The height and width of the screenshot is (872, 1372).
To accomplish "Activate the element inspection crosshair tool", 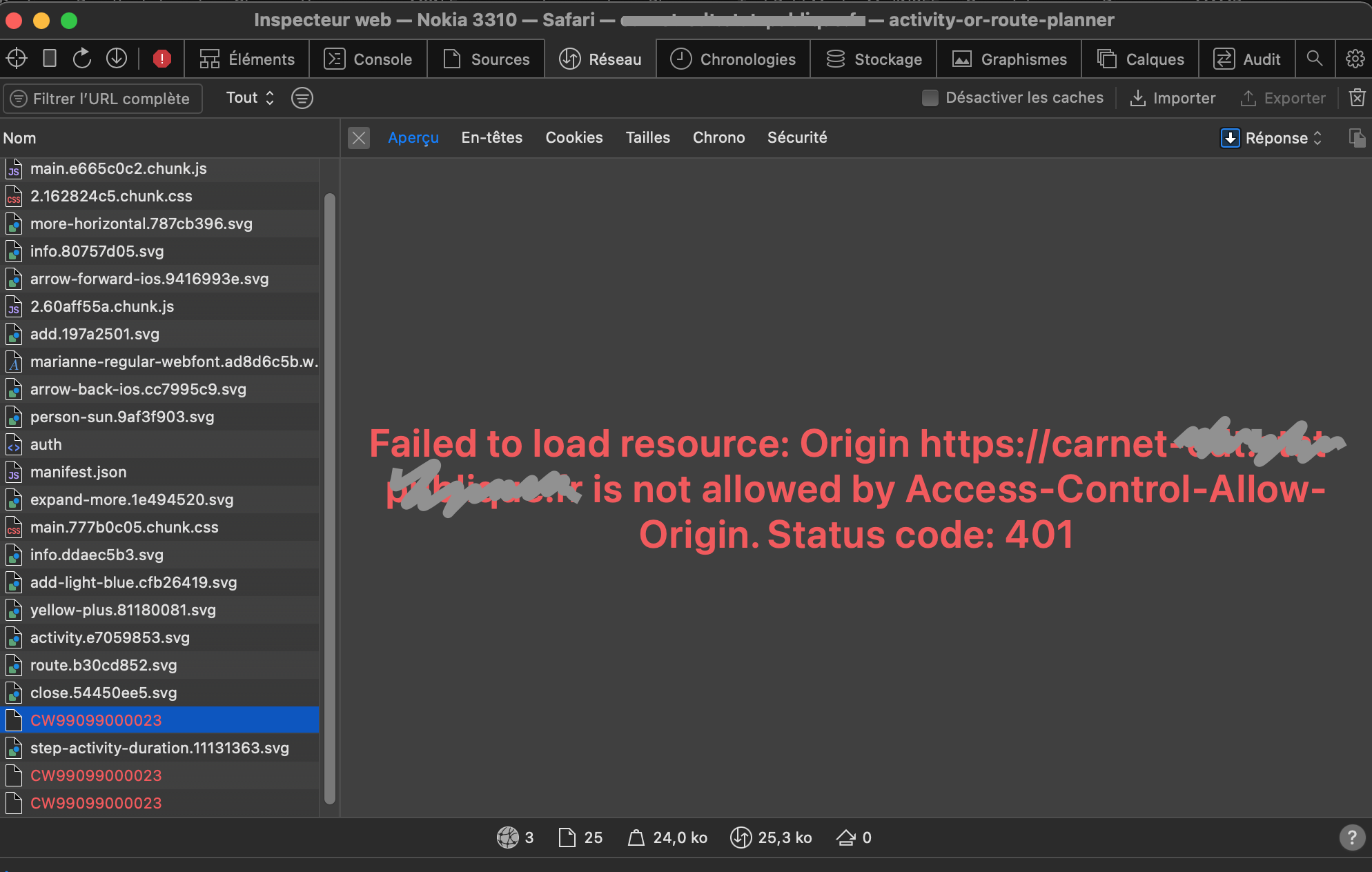I will point(16,59).
